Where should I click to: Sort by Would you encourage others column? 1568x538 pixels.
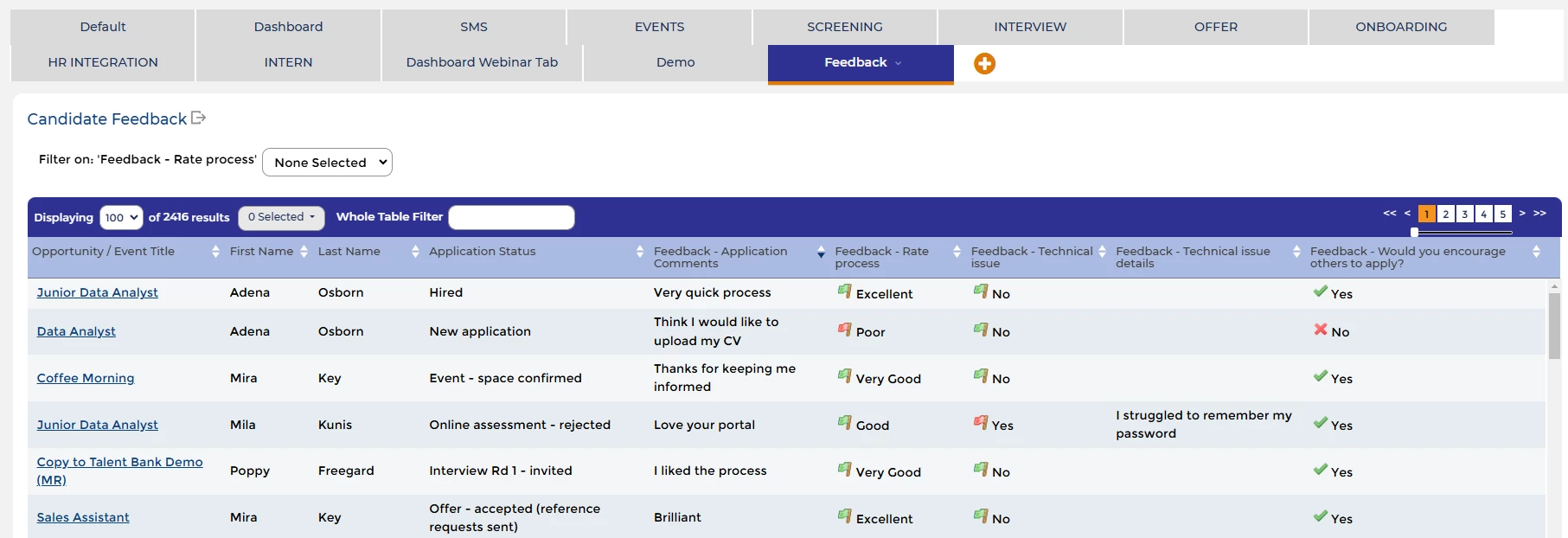coord(1536,252)
